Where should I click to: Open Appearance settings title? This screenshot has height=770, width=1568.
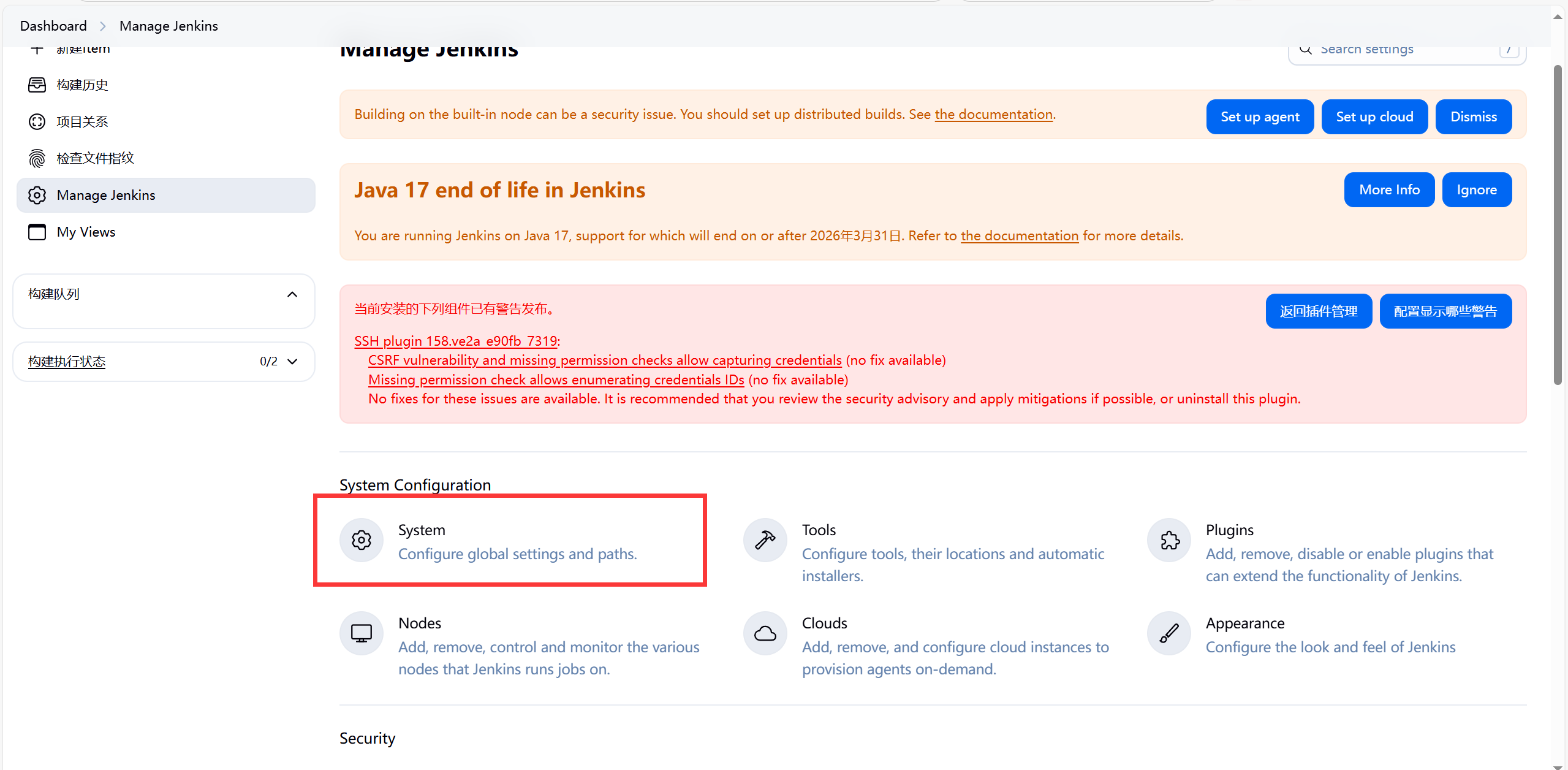pyautogui.click(x=1244, y=623)
